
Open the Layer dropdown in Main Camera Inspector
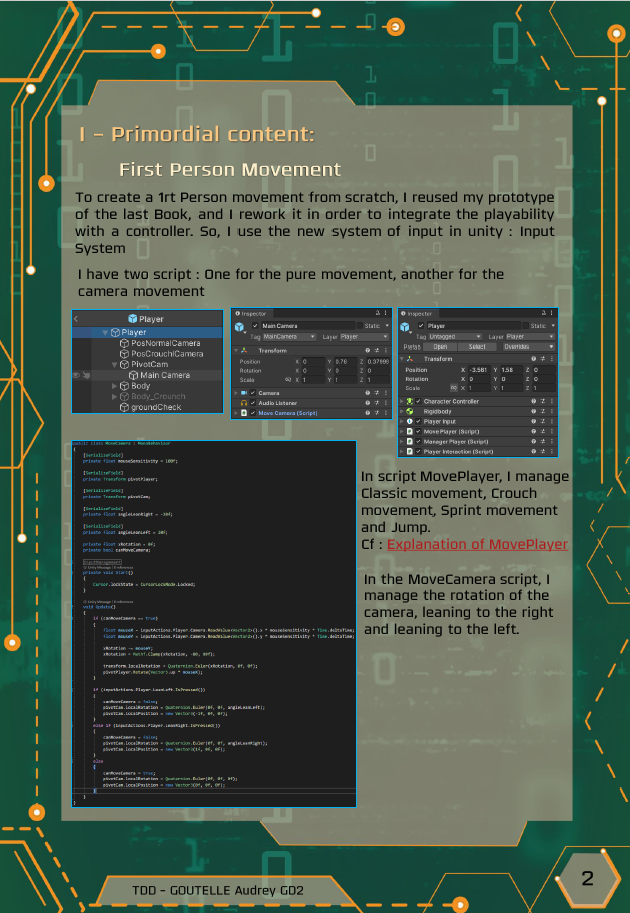(x=364, y=337)
